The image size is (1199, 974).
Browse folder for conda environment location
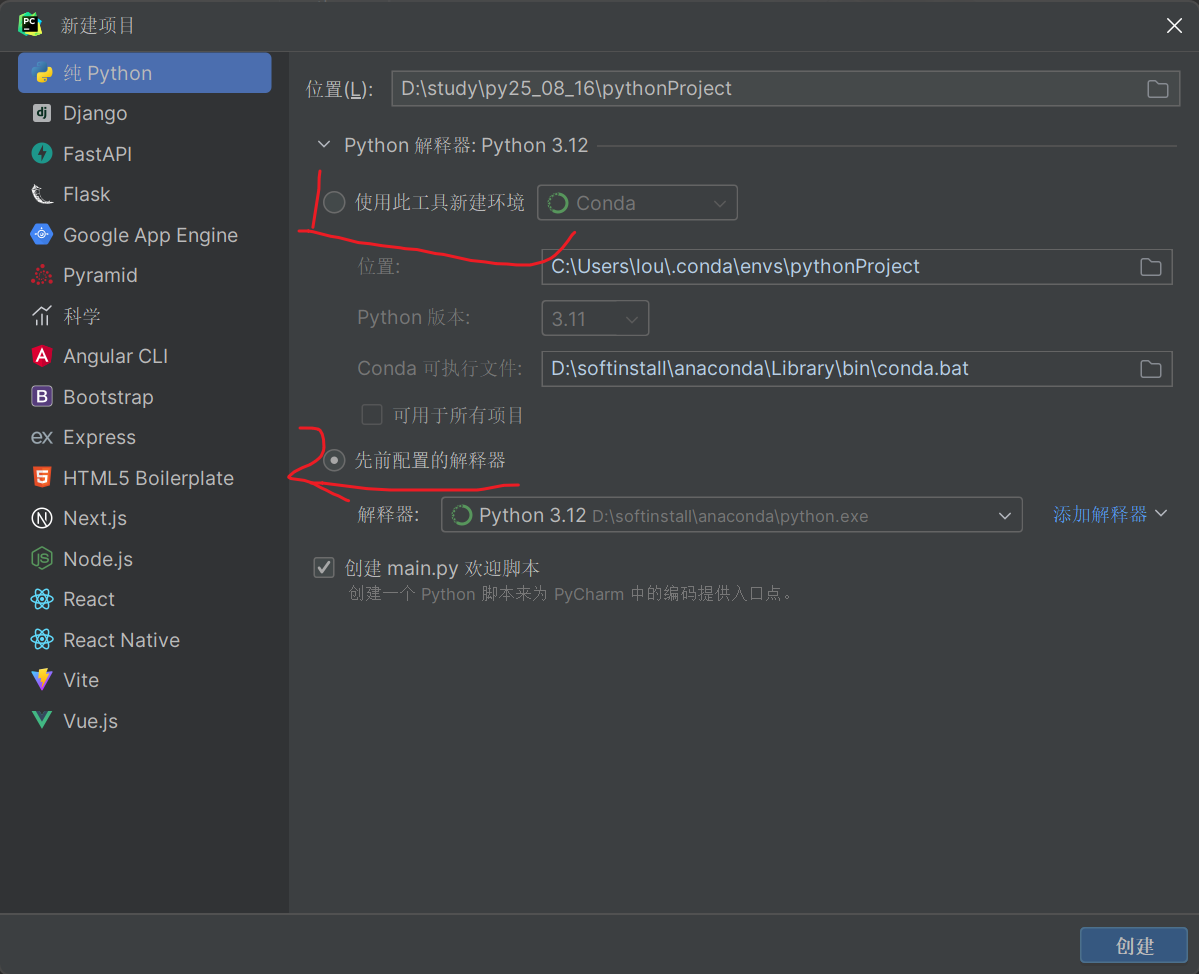pyautogui.click(x=1151, y=267)
